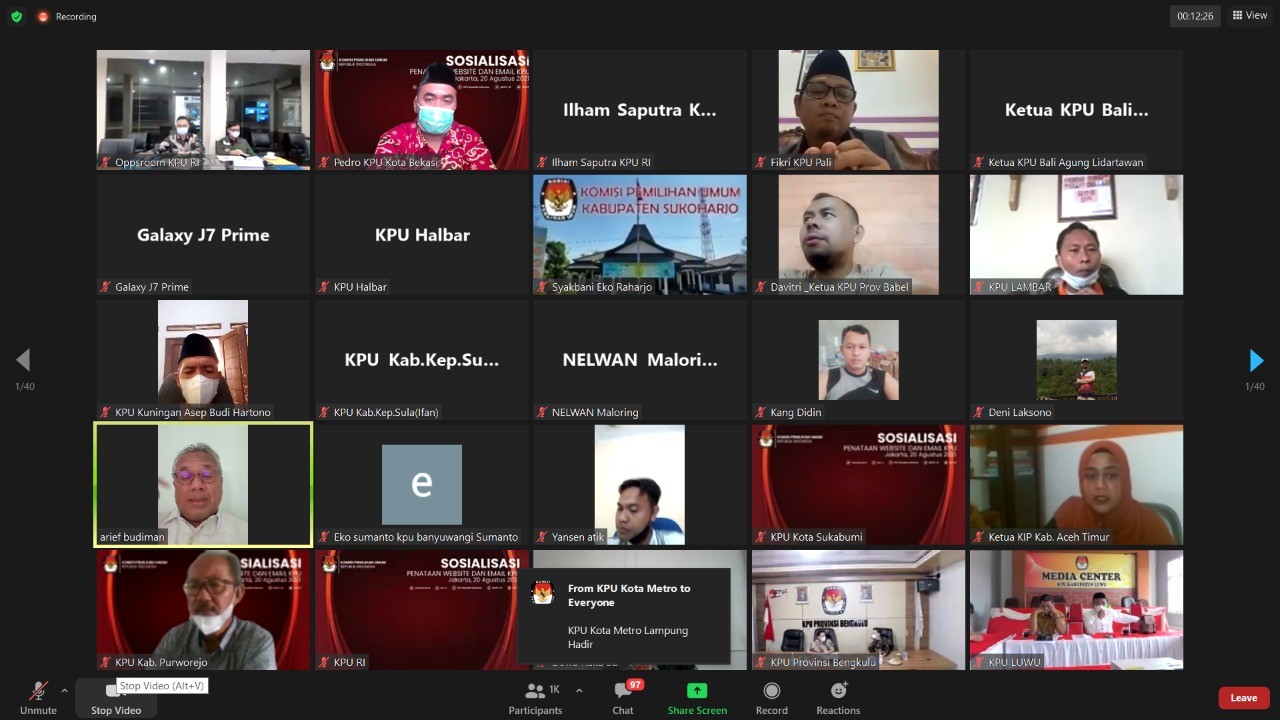Go to next page of participants
The image size is (1280, 720).
coord(1256,361)
